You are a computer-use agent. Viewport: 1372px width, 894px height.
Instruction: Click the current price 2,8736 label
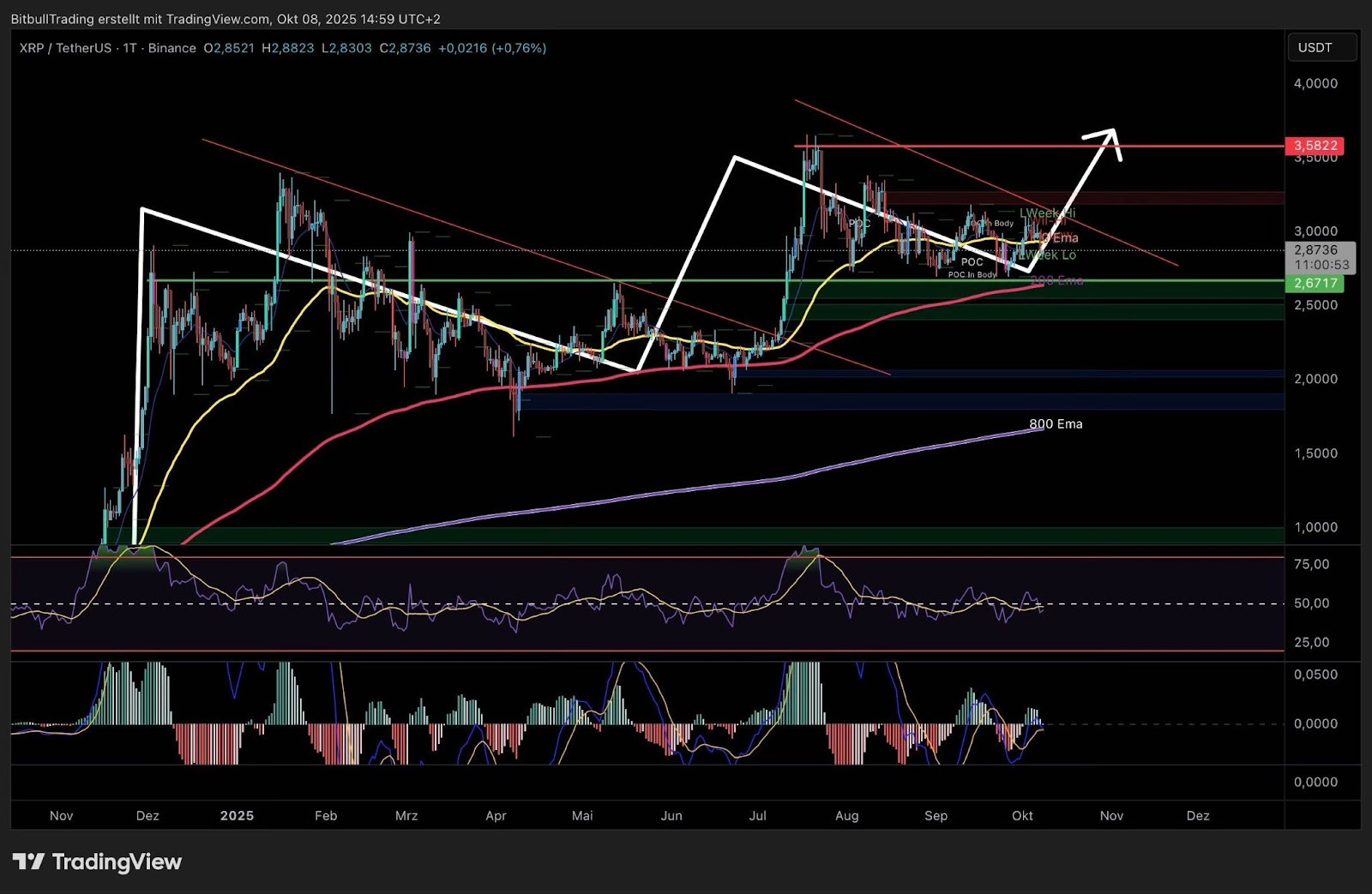pos(1315,250)
